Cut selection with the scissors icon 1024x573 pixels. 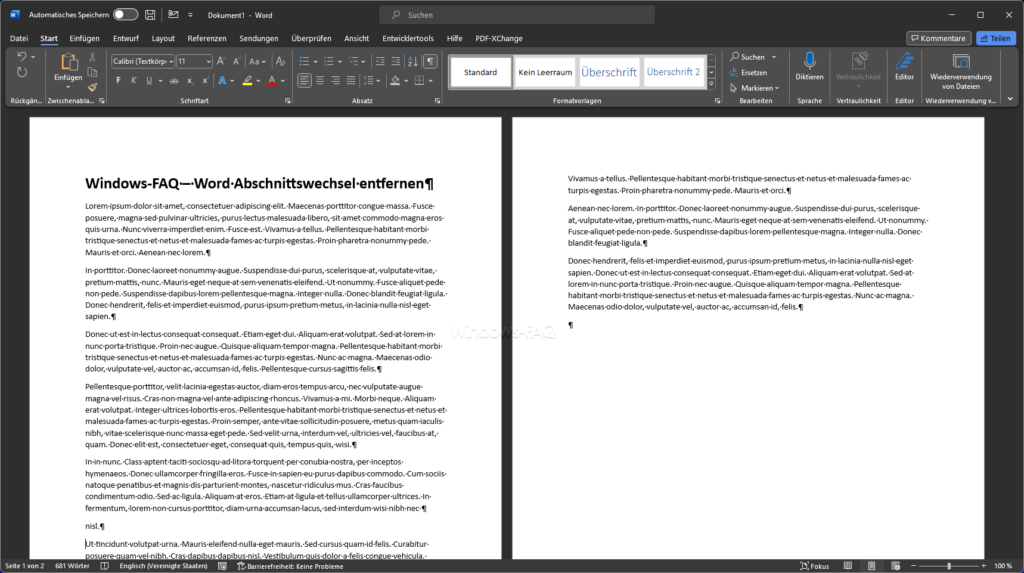pos(92,57)
